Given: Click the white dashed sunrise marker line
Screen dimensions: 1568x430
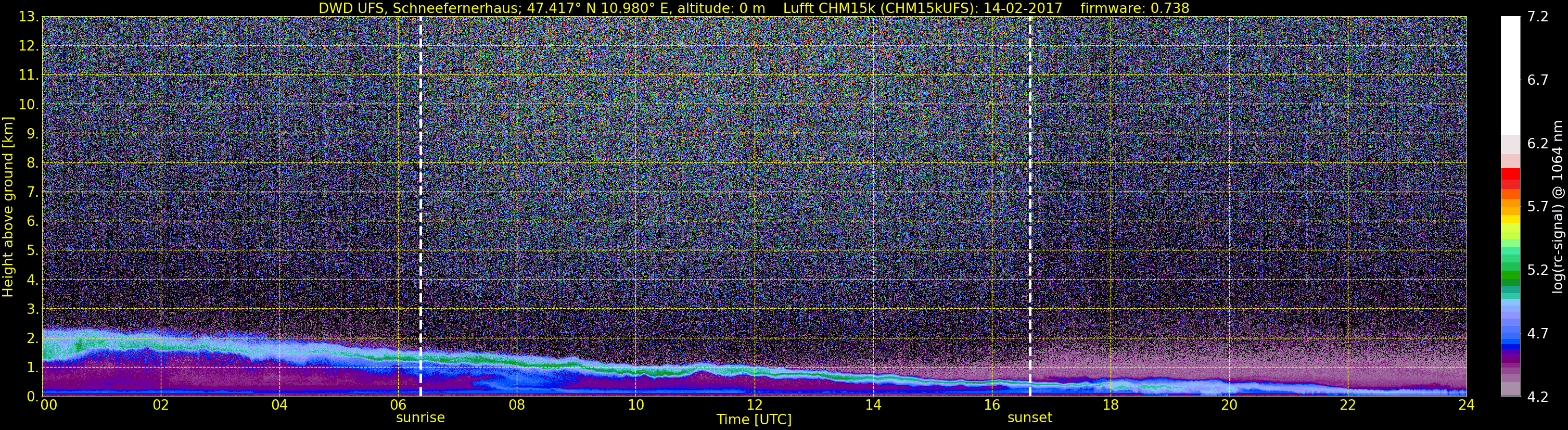Looking at the screenshot, I should coord(420,206).
